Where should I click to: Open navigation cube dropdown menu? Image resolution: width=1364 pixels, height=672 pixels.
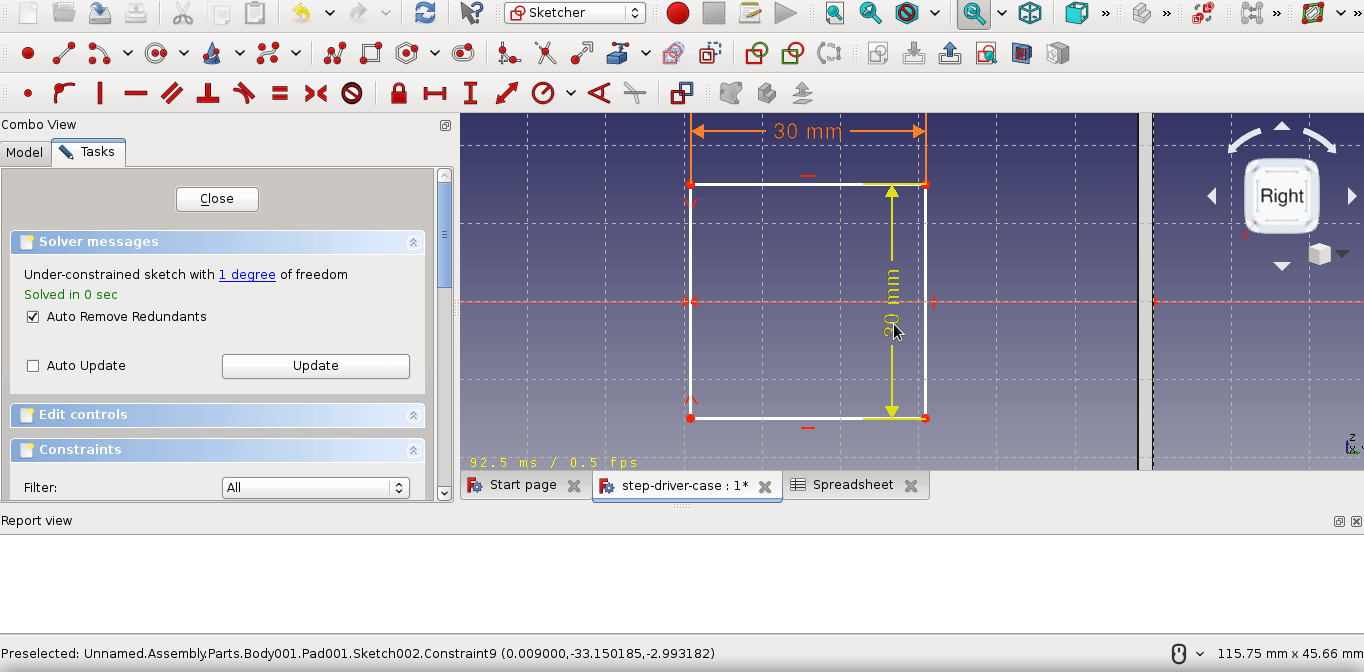(x=1342, y=254)
